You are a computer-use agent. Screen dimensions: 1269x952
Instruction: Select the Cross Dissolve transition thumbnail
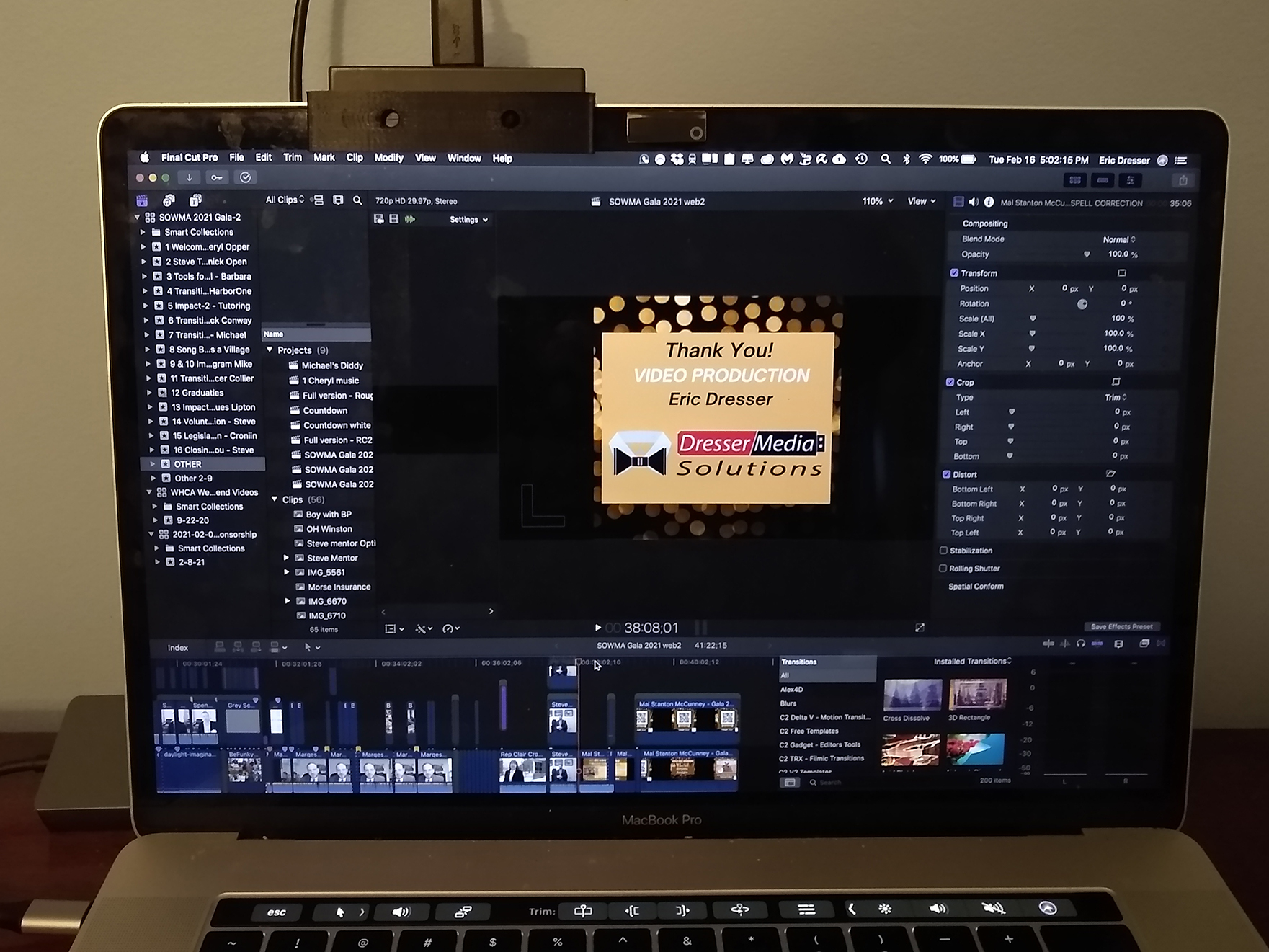912,695
